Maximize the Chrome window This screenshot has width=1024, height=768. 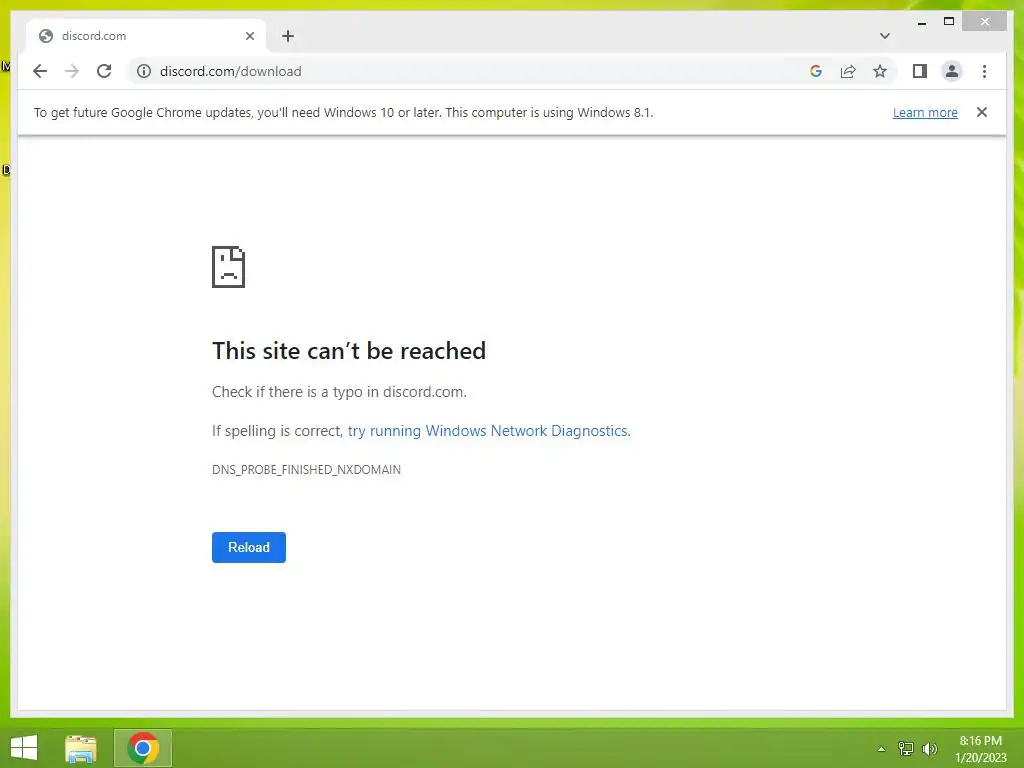coord(949,22)
